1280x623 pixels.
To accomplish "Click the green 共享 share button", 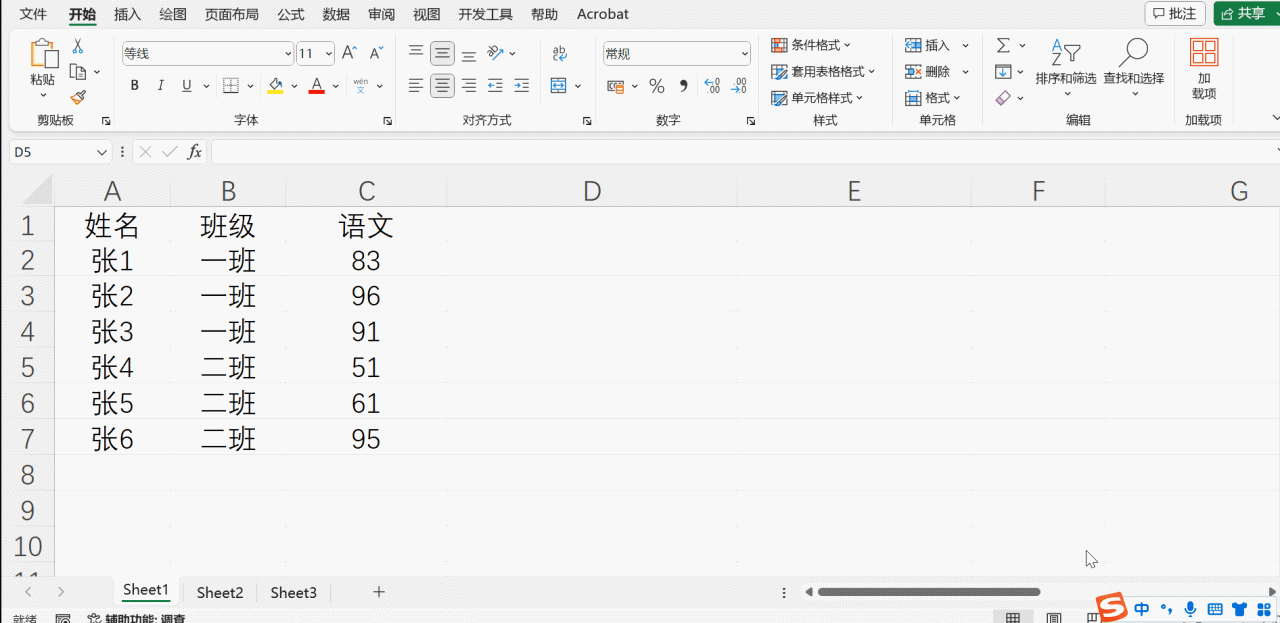I will 1245,14.
